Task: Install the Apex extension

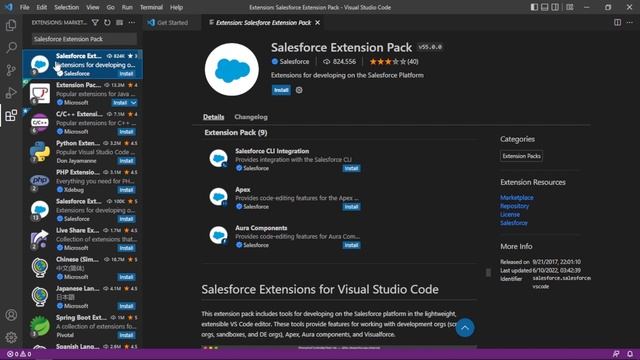Action: (351, 207)
